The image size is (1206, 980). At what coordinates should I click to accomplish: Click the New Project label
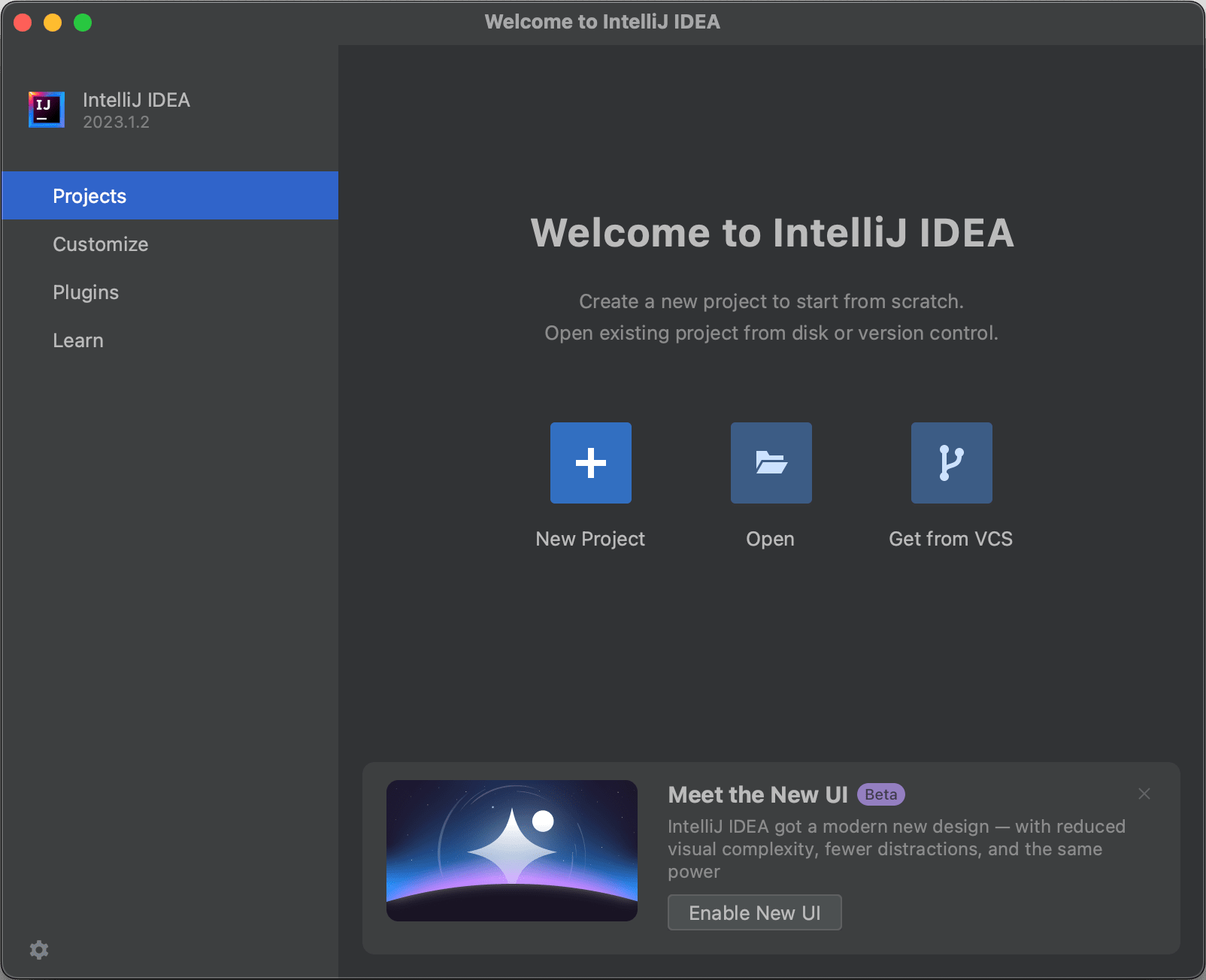point(590,538)
